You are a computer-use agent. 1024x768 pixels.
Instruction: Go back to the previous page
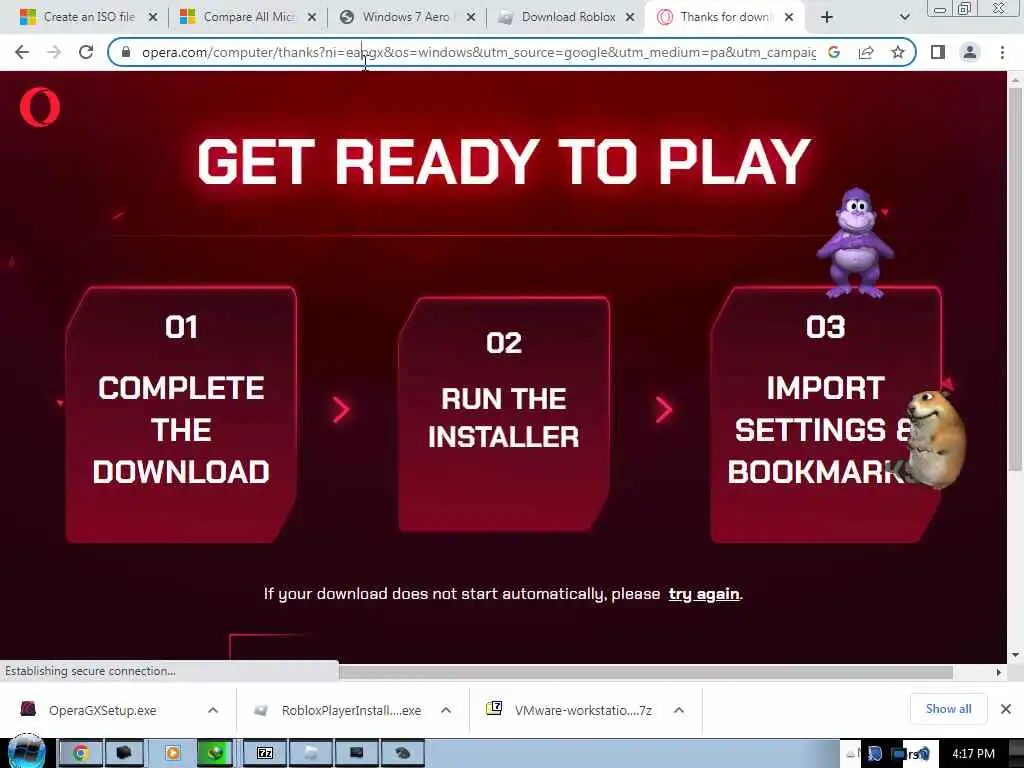click(x=22, y=52)
